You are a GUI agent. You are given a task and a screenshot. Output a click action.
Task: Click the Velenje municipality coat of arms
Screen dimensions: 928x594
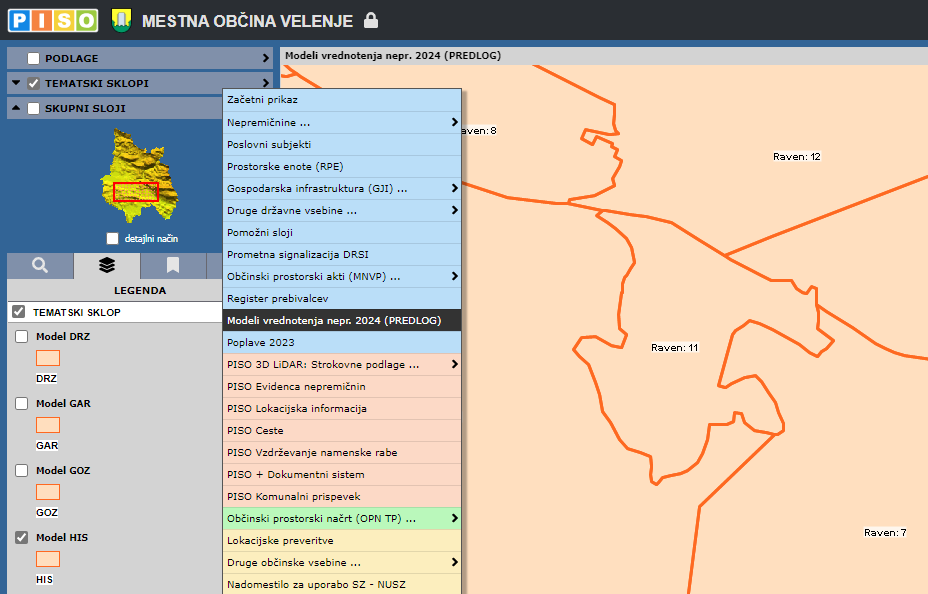[121, 20]
